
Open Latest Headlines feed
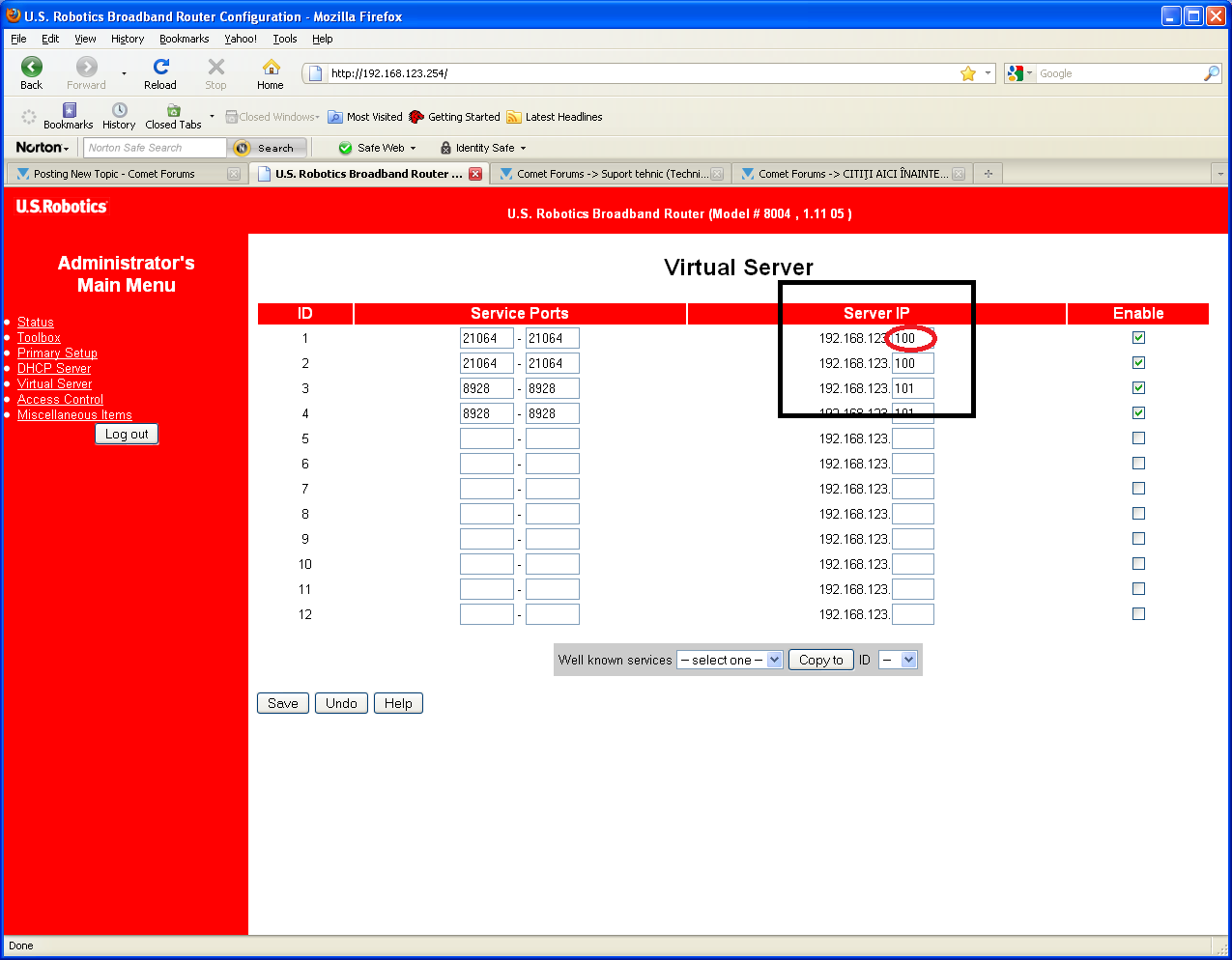point(555,117)
